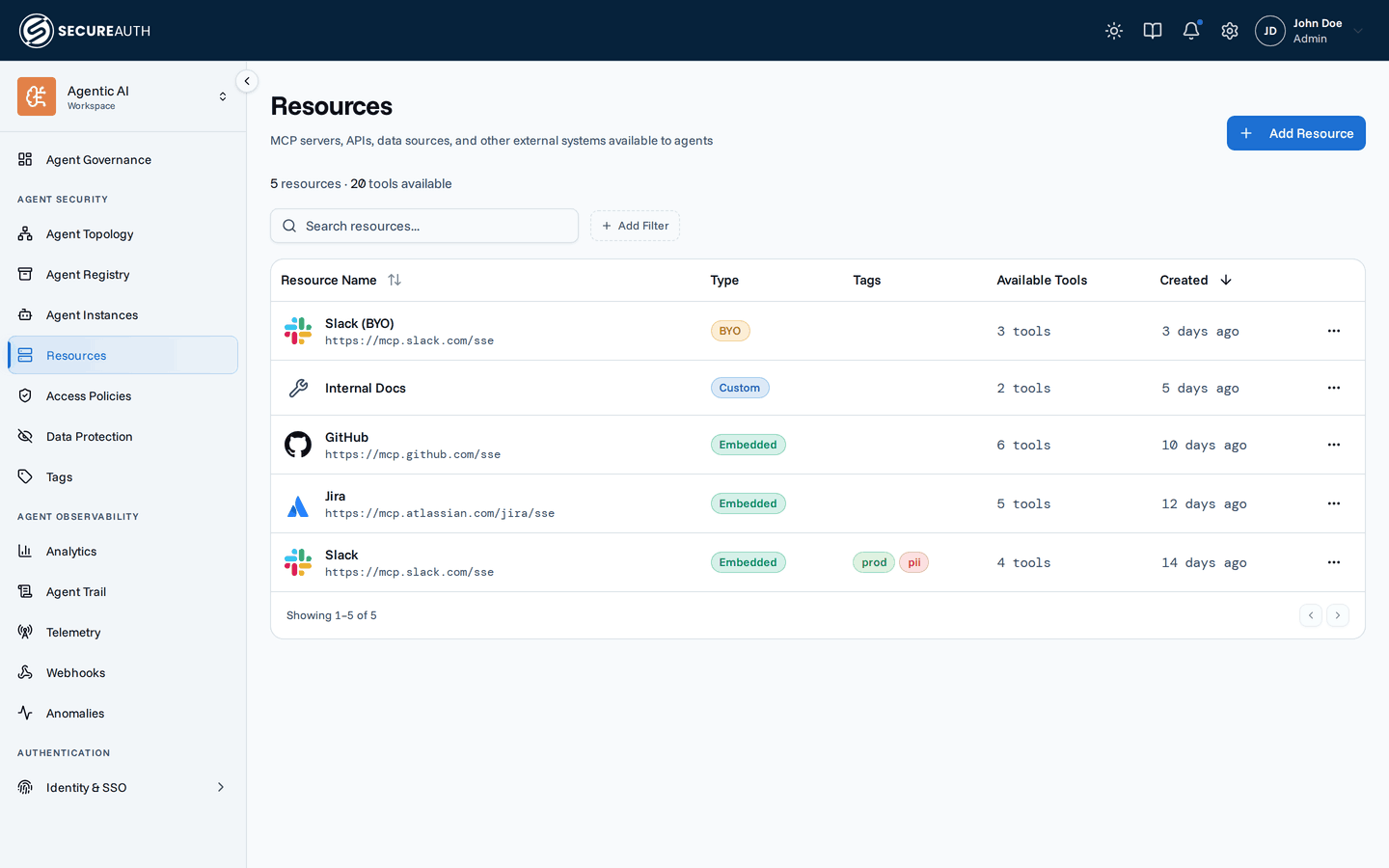Open Agent Registry page
1389x868 pixels.
tap(123, 275)
